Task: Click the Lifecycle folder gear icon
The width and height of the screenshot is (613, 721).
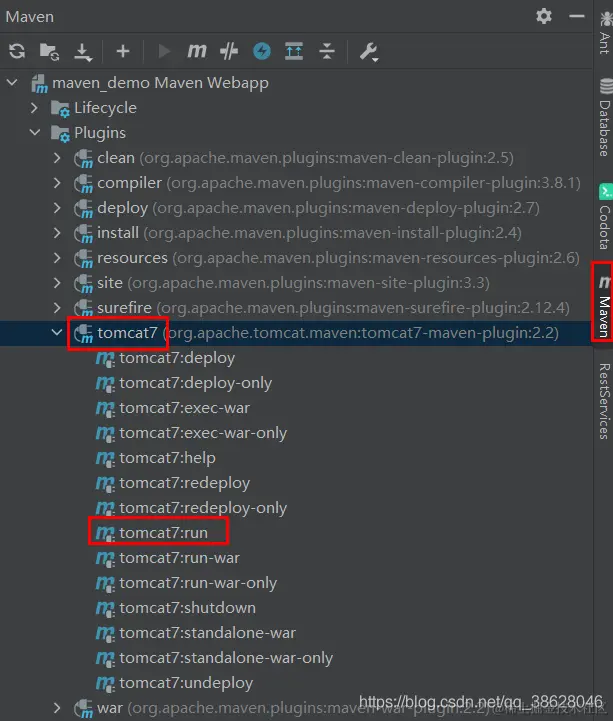Action: click(60, 109)
